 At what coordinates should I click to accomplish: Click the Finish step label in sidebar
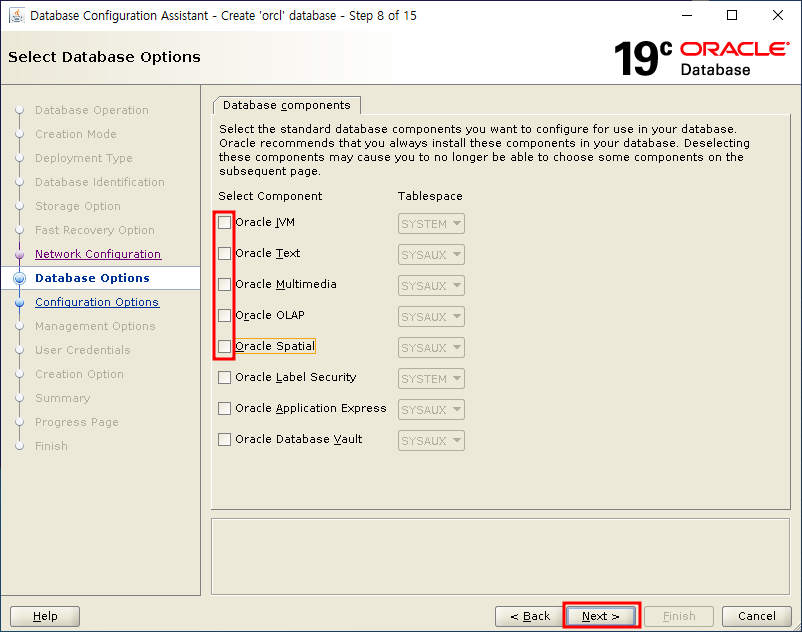pos(51,446)
